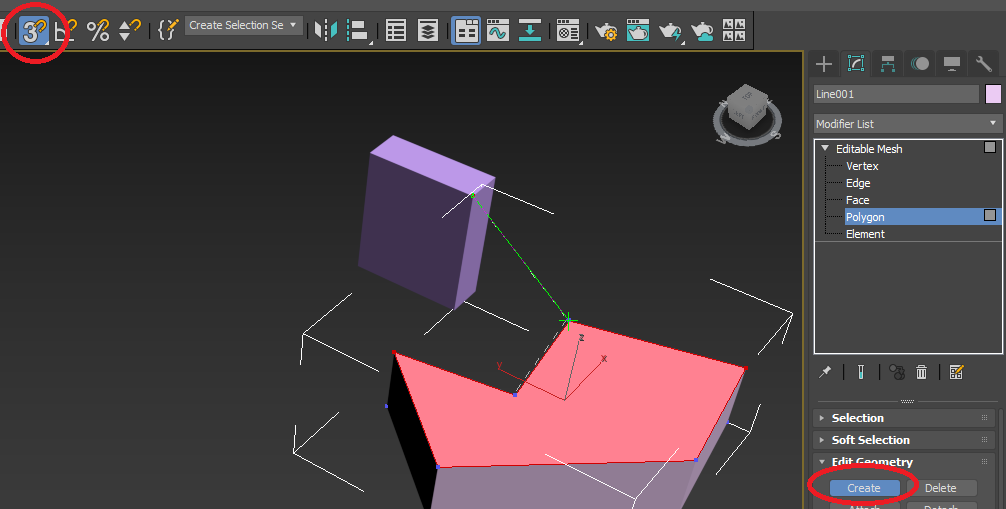Click the Selection rollout grip handle

pos(984,418)
